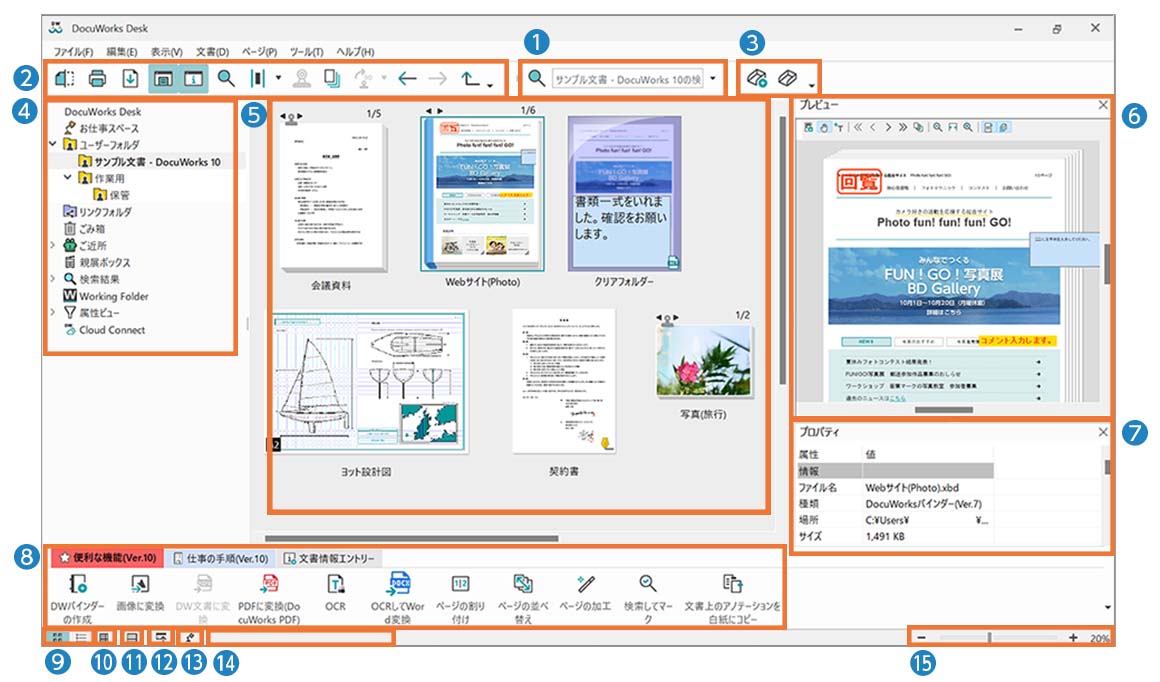
Task: Click the hand tool icon in the preview toolbar
Action: (823, 127)
